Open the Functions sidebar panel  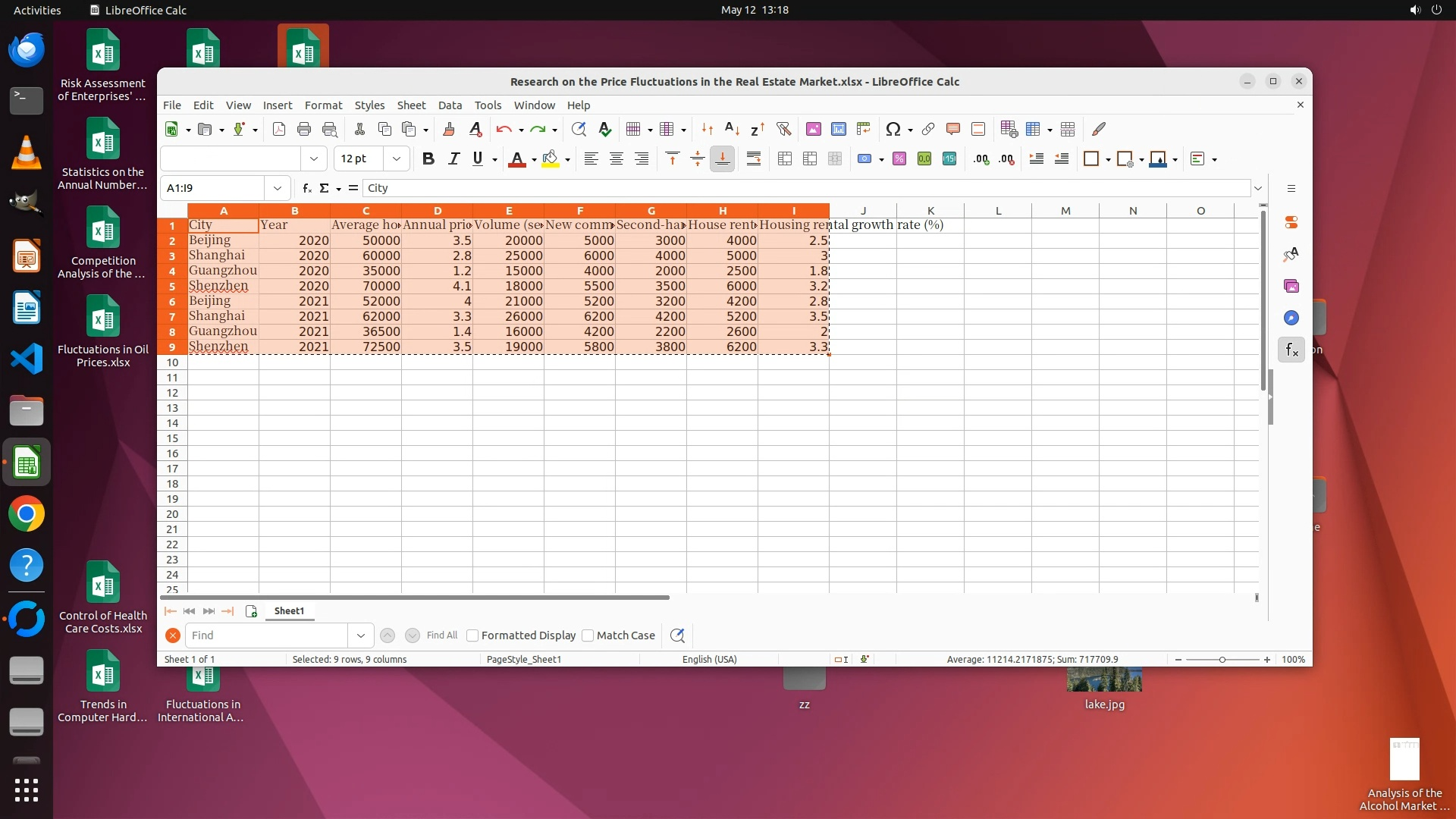(1291, 350)
